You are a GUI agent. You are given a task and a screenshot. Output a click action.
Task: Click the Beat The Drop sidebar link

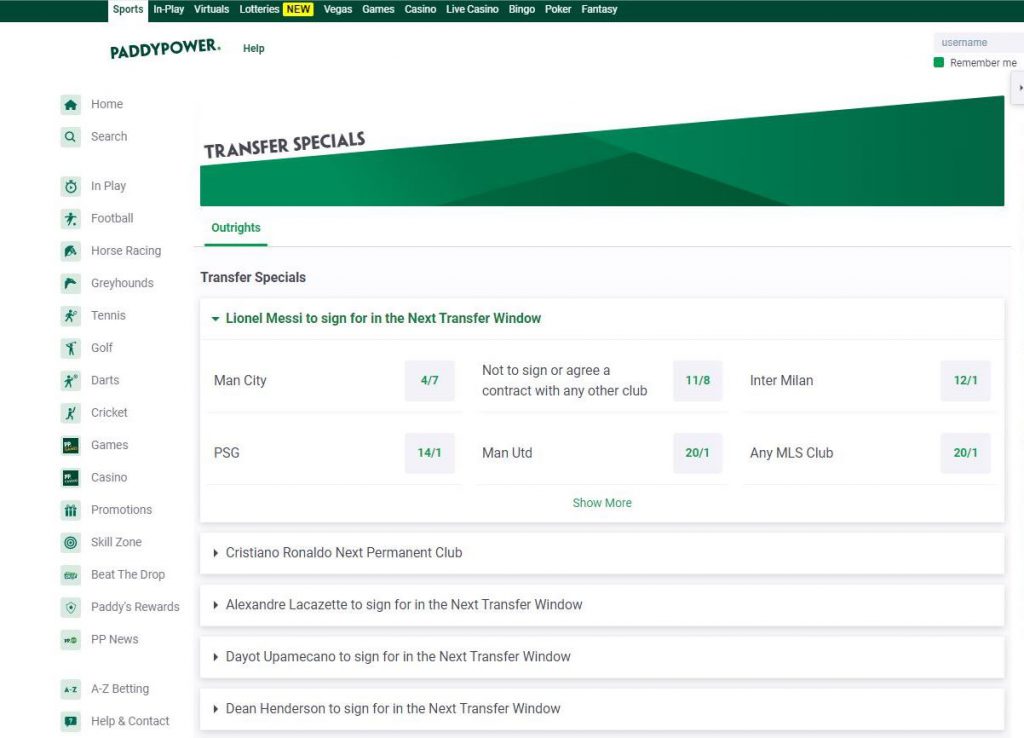pyautogui.click(x=128, y=575)
